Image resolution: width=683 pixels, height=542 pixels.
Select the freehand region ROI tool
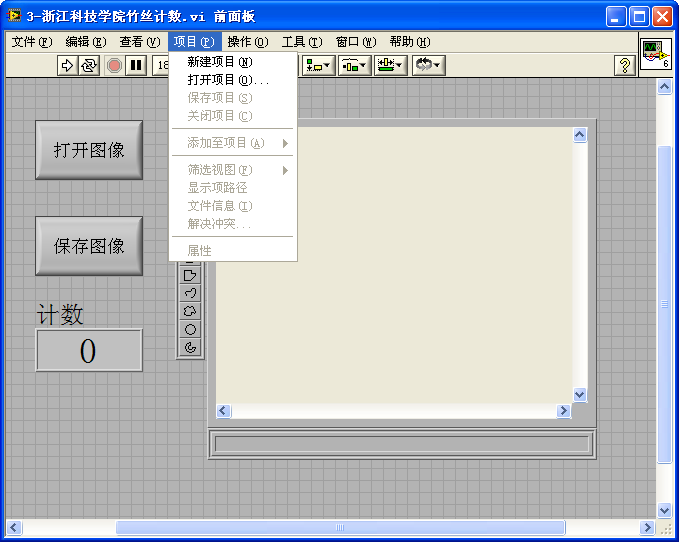pyautogui.click(x=190, y=311)
